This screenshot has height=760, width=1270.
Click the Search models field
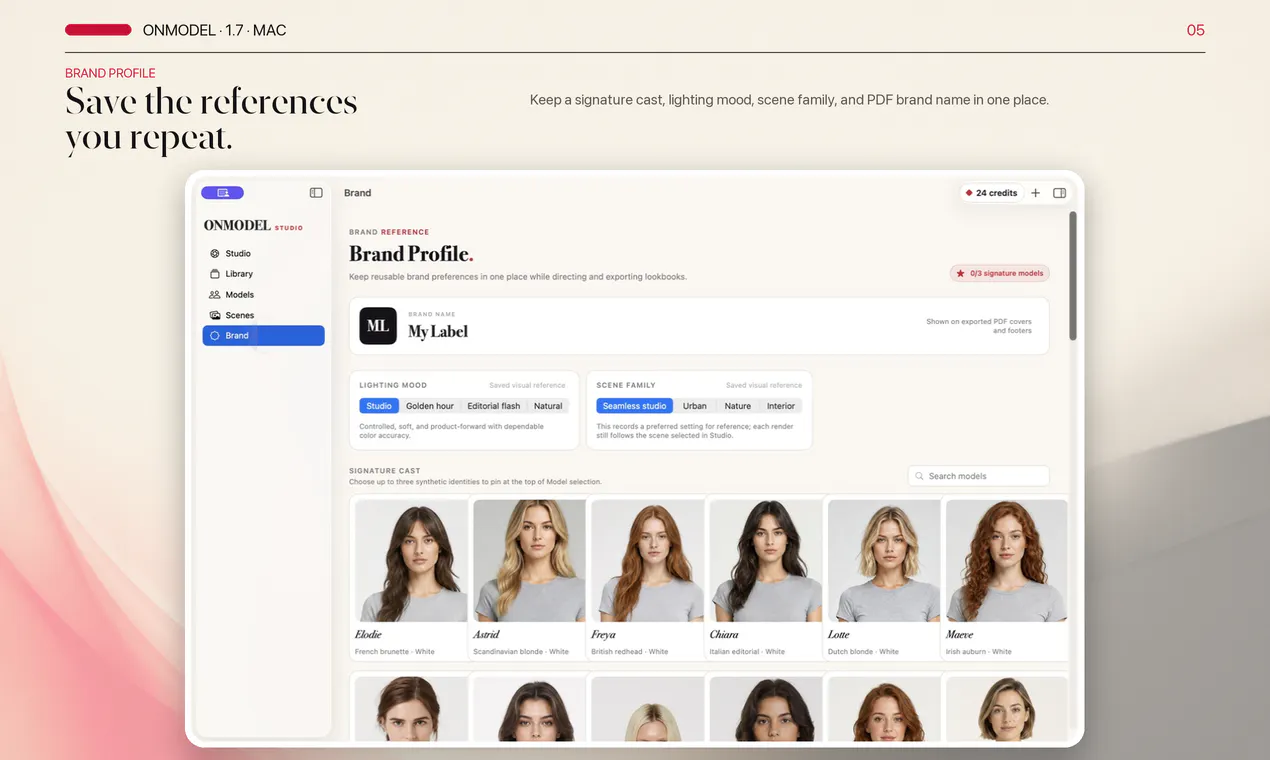[x=979, y=476]
